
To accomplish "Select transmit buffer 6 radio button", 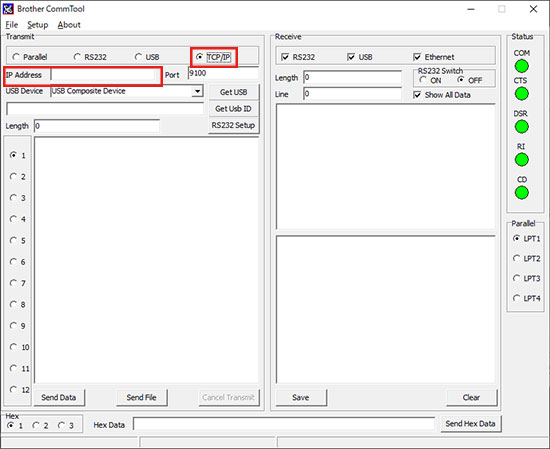I will pyautogui.click(x=13, y=262).
